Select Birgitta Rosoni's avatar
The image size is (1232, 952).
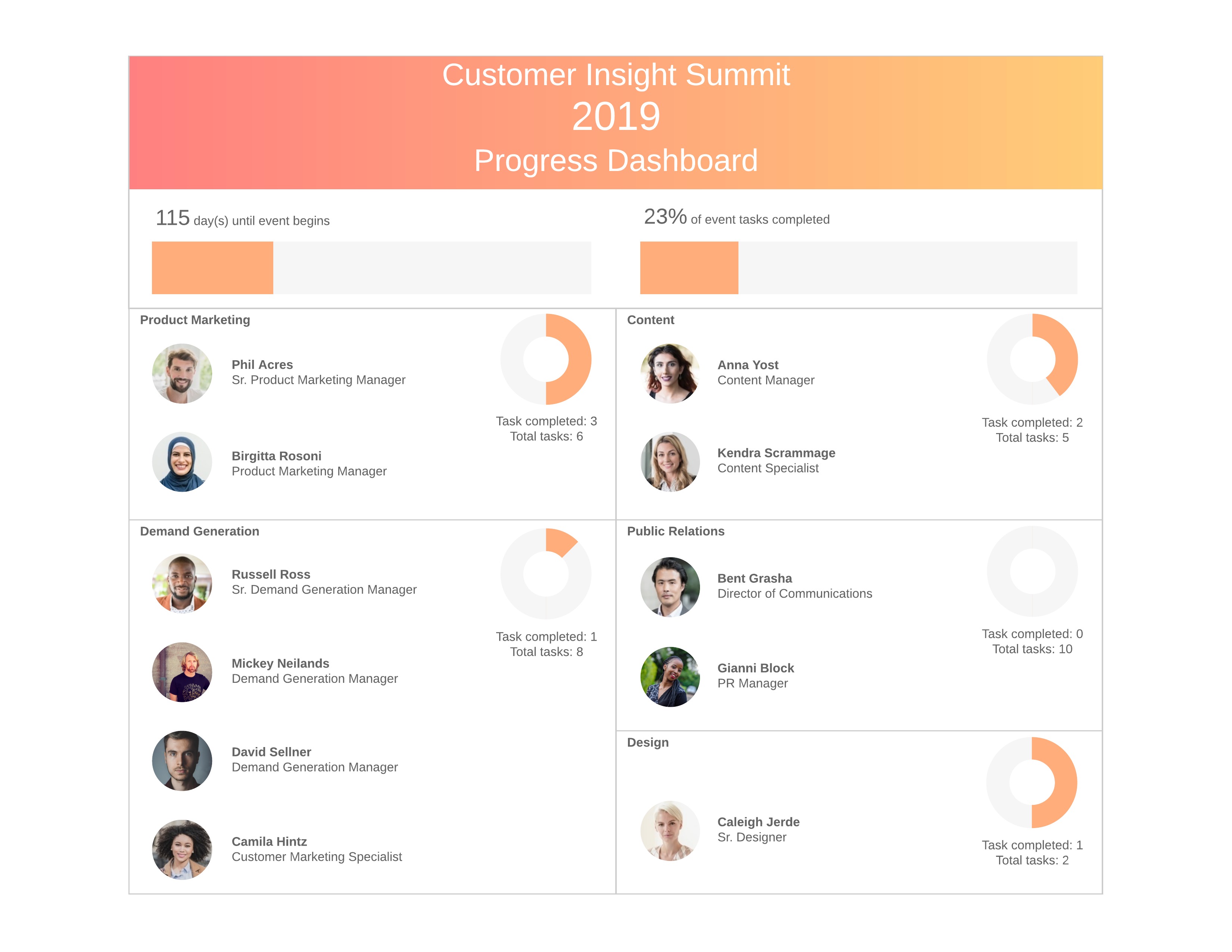pos(182,462)
